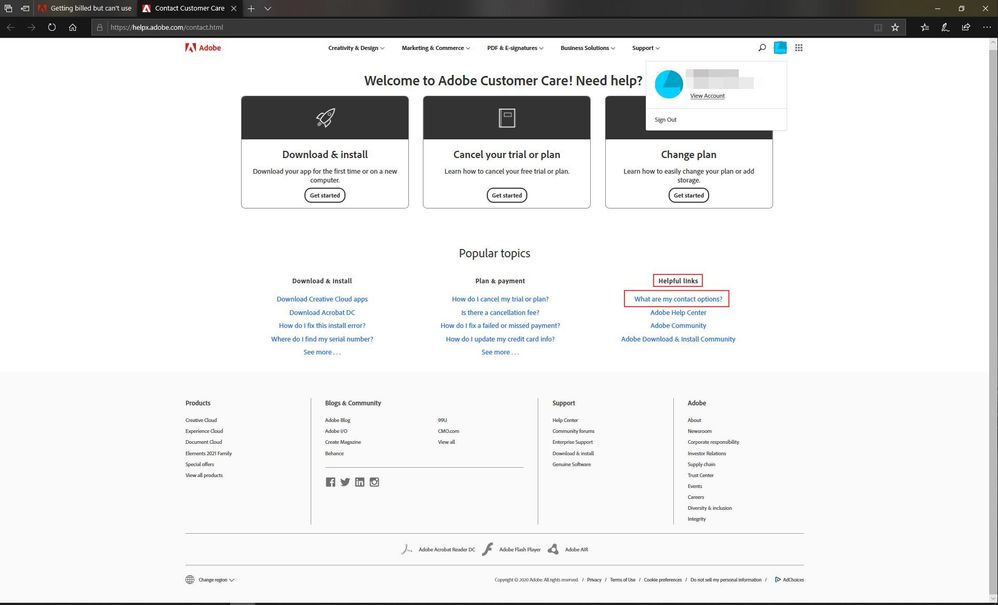Click the large profile picture in popup

[x=669, y=83]
